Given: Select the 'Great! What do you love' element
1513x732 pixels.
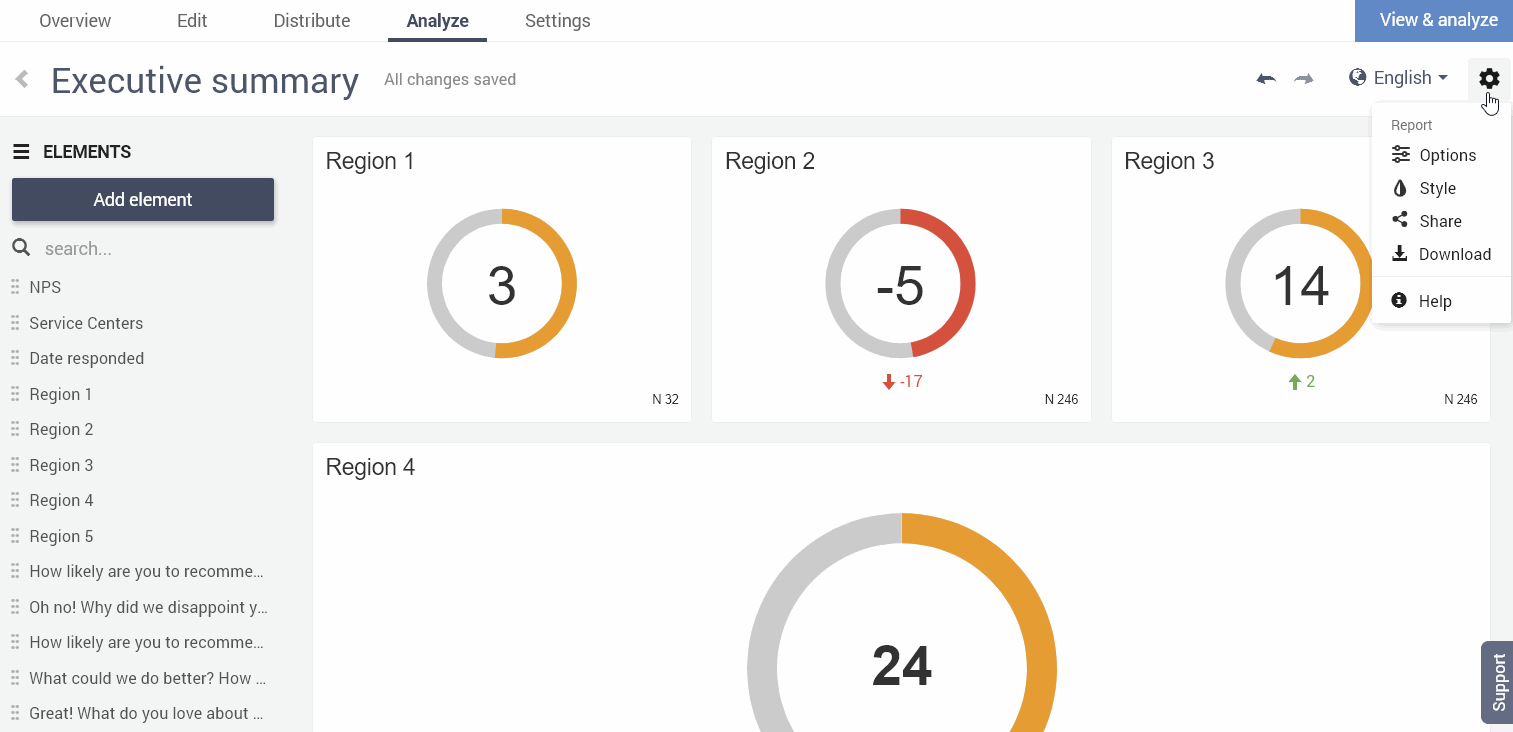Looking at the screenshot, I should (146, 713).
